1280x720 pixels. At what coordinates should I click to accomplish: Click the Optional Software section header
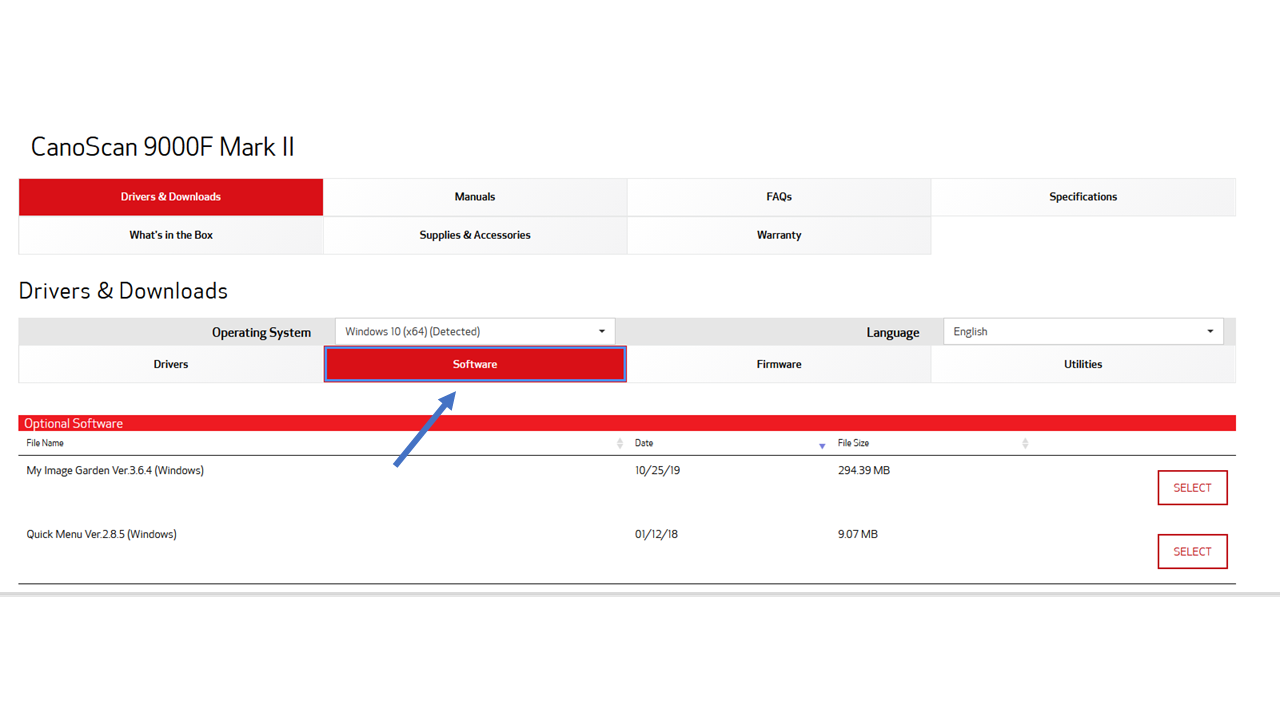[627, 423]
